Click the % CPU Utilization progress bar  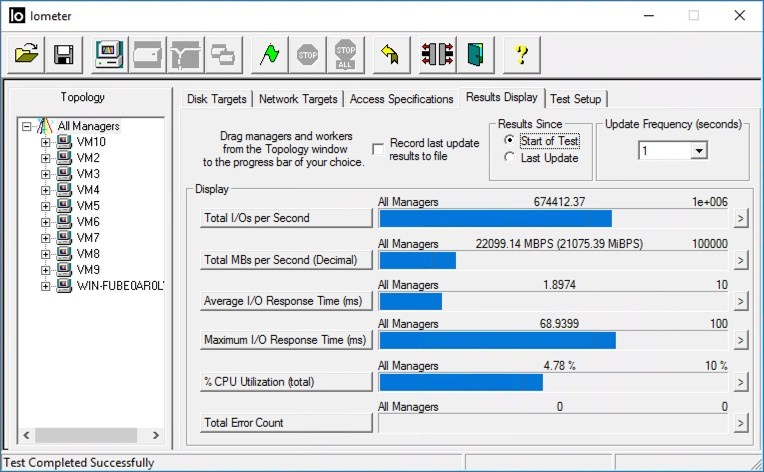553,382
